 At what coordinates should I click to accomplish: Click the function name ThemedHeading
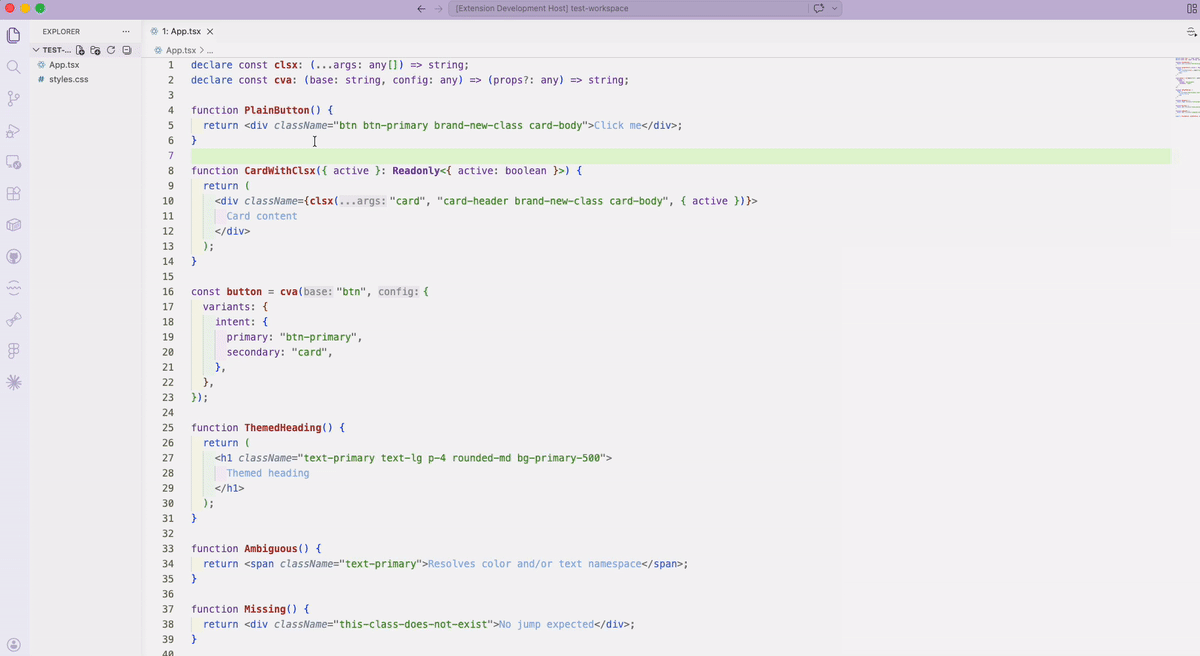pos(283,428)
